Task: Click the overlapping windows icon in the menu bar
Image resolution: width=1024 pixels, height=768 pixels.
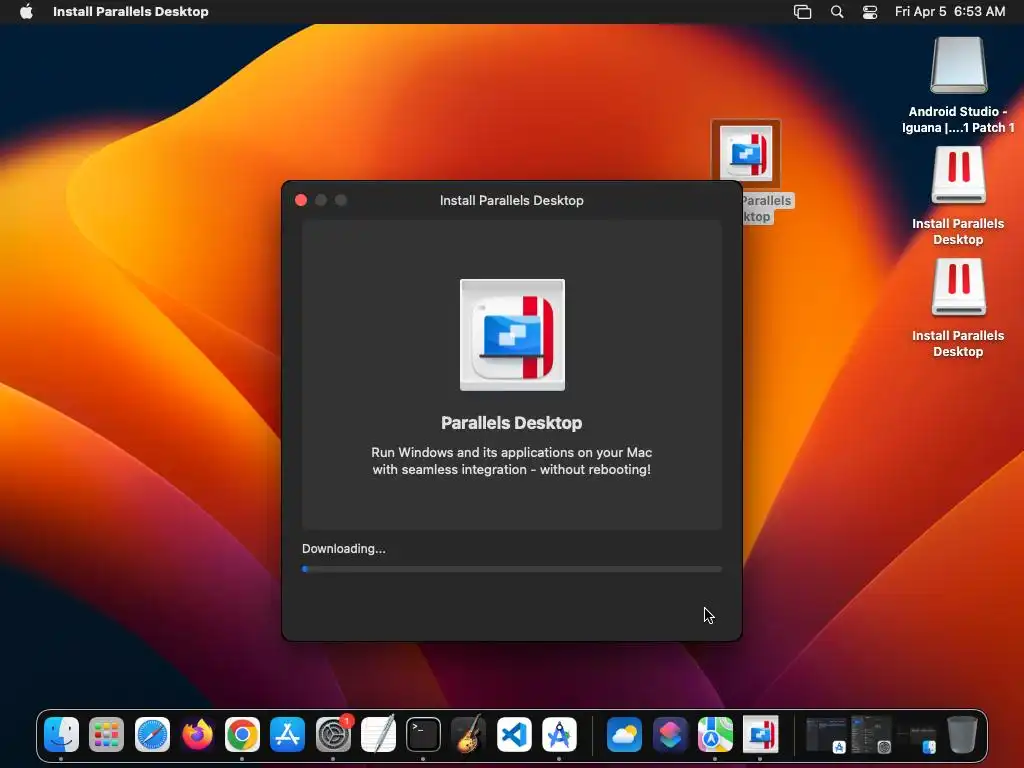Action: click(x=802, y=12)
